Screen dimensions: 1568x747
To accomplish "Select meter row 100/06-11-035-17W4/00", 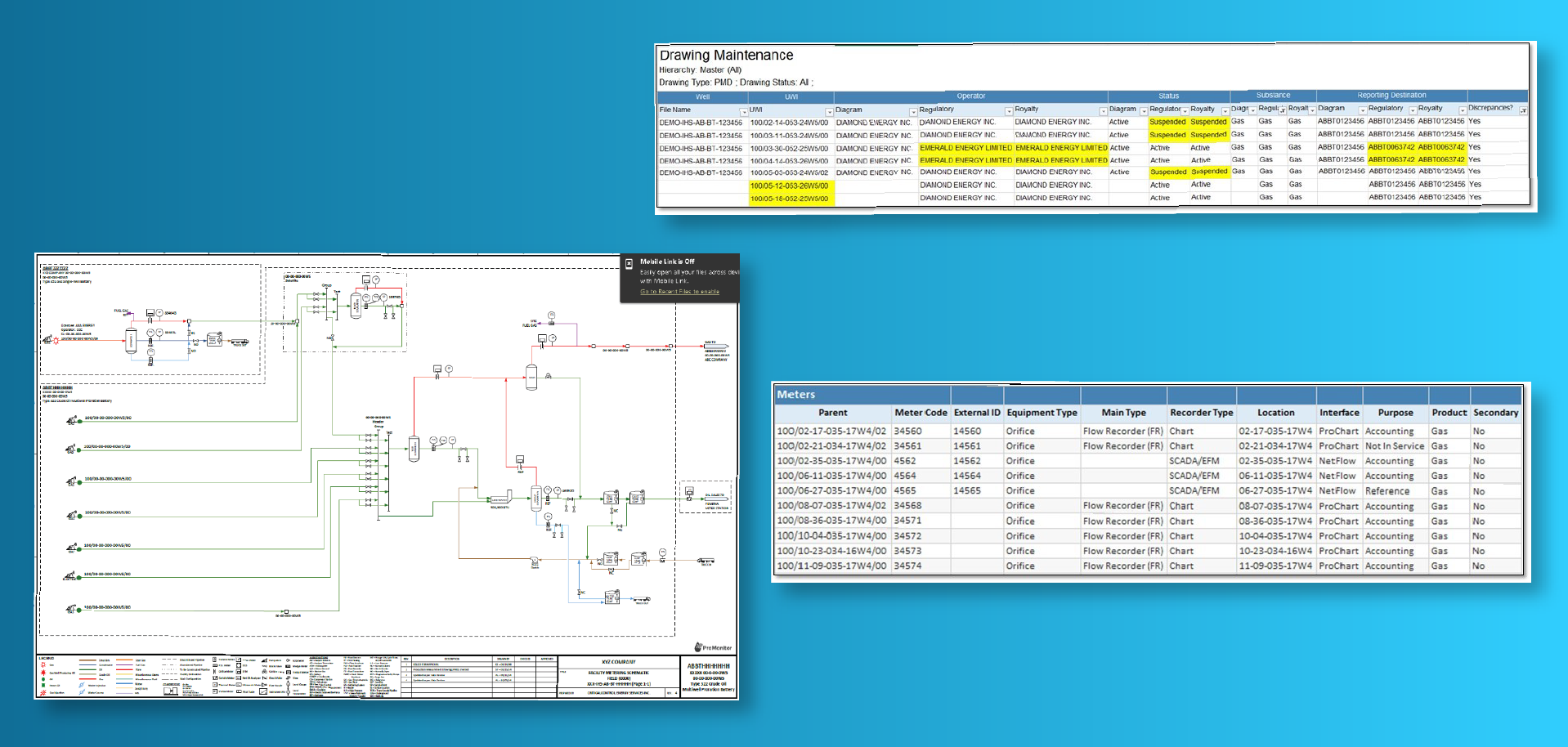I will tap(1148, 476).
